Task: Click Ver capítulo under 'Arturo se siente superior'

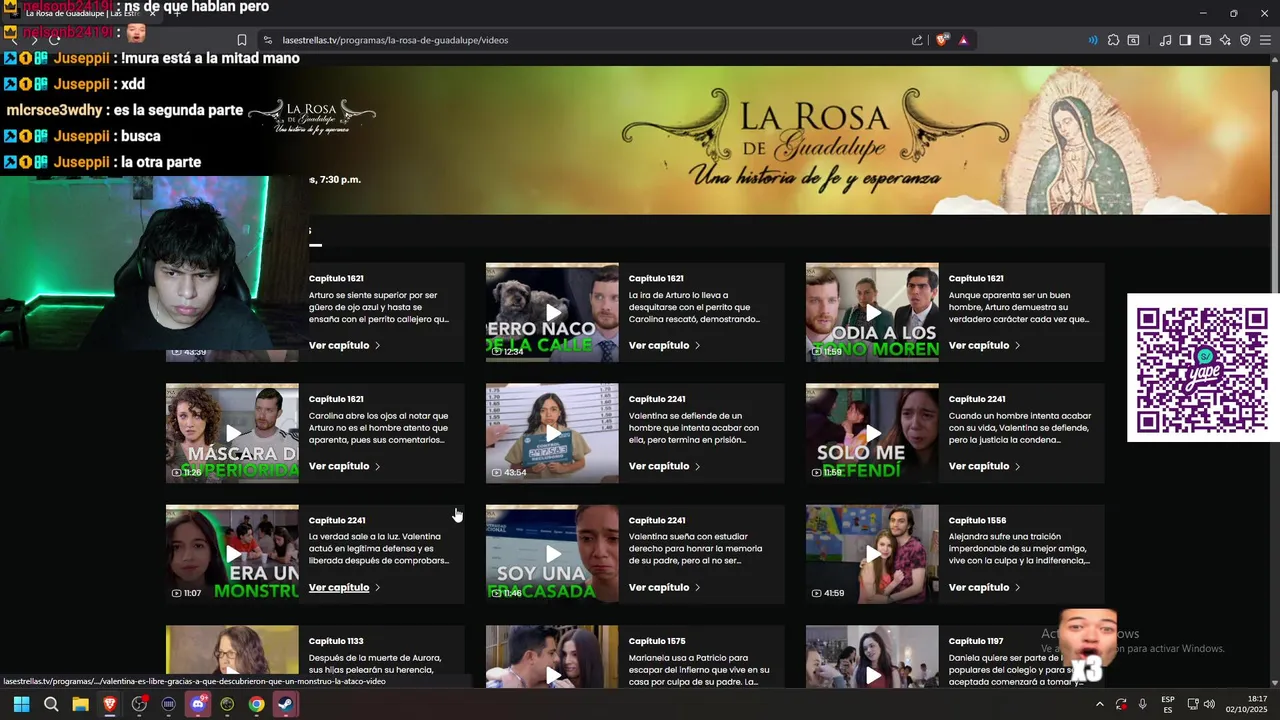Action: click(339, 345)
